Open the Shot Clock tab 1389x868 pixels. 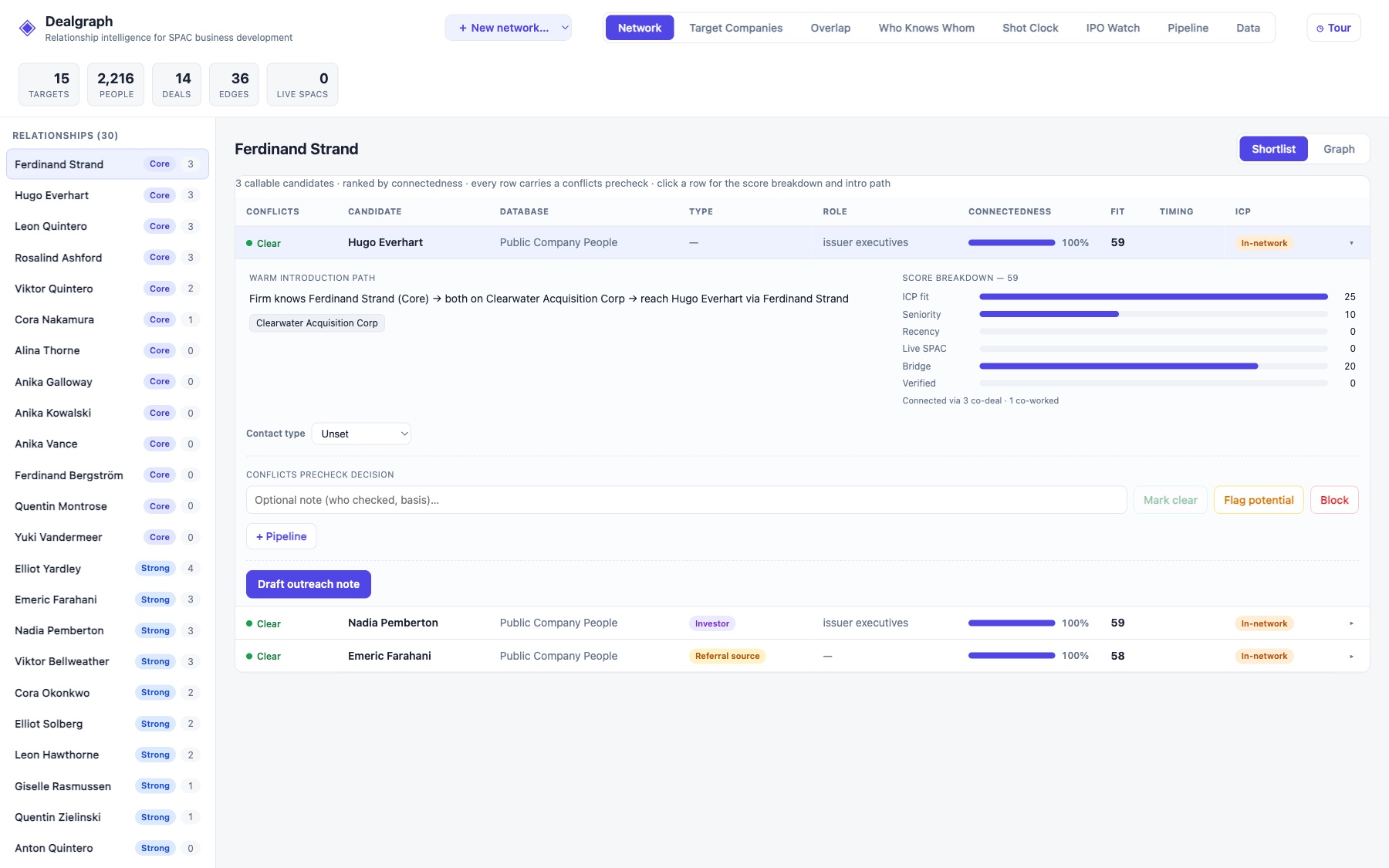point(1030,28)
